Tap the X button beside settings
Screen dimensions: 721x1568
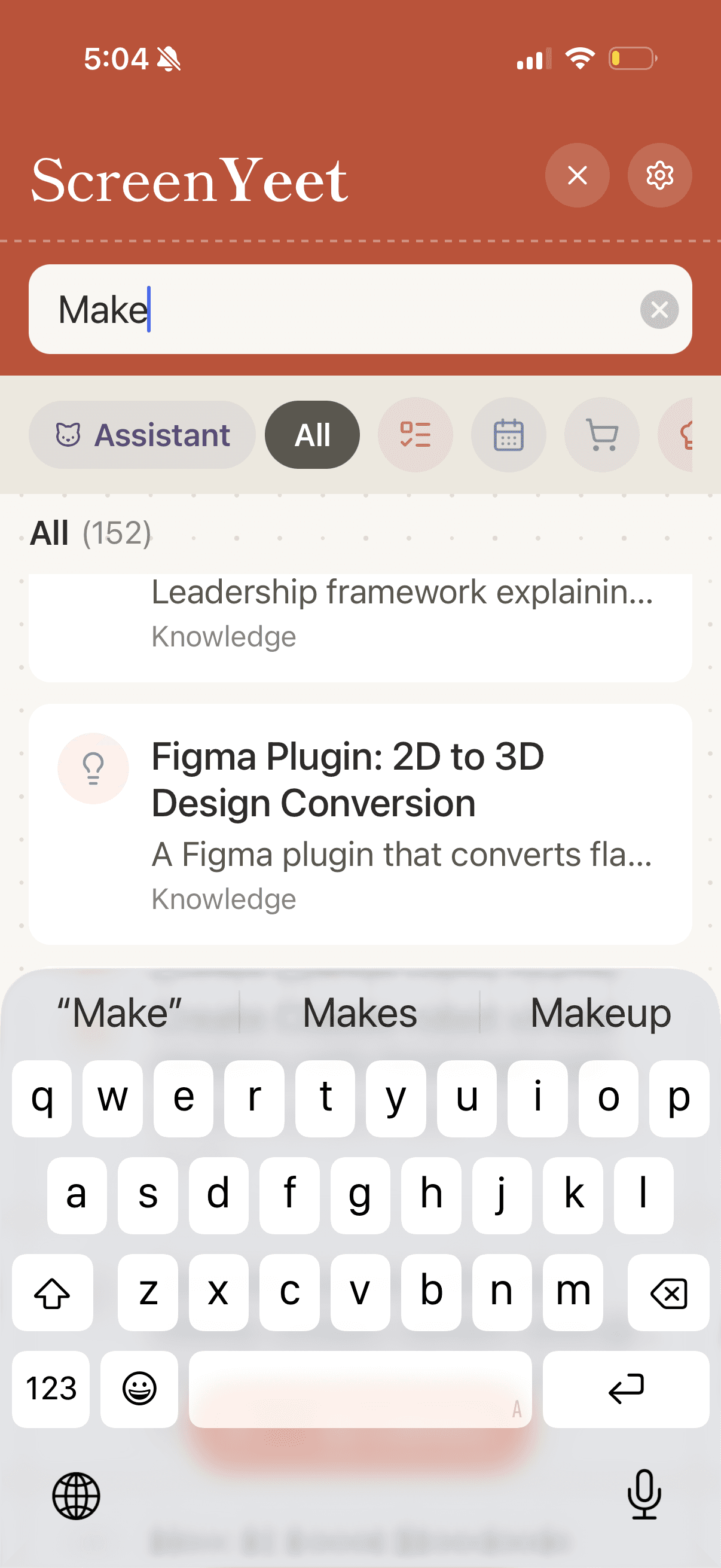577,176
